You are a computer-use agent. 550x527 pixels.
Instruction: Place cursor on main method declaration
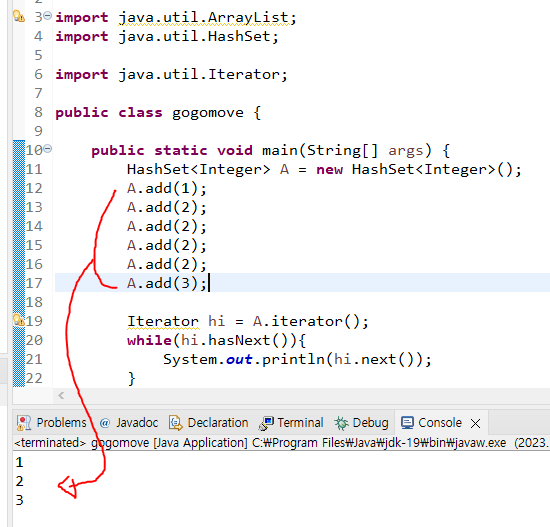coord(270,151)
